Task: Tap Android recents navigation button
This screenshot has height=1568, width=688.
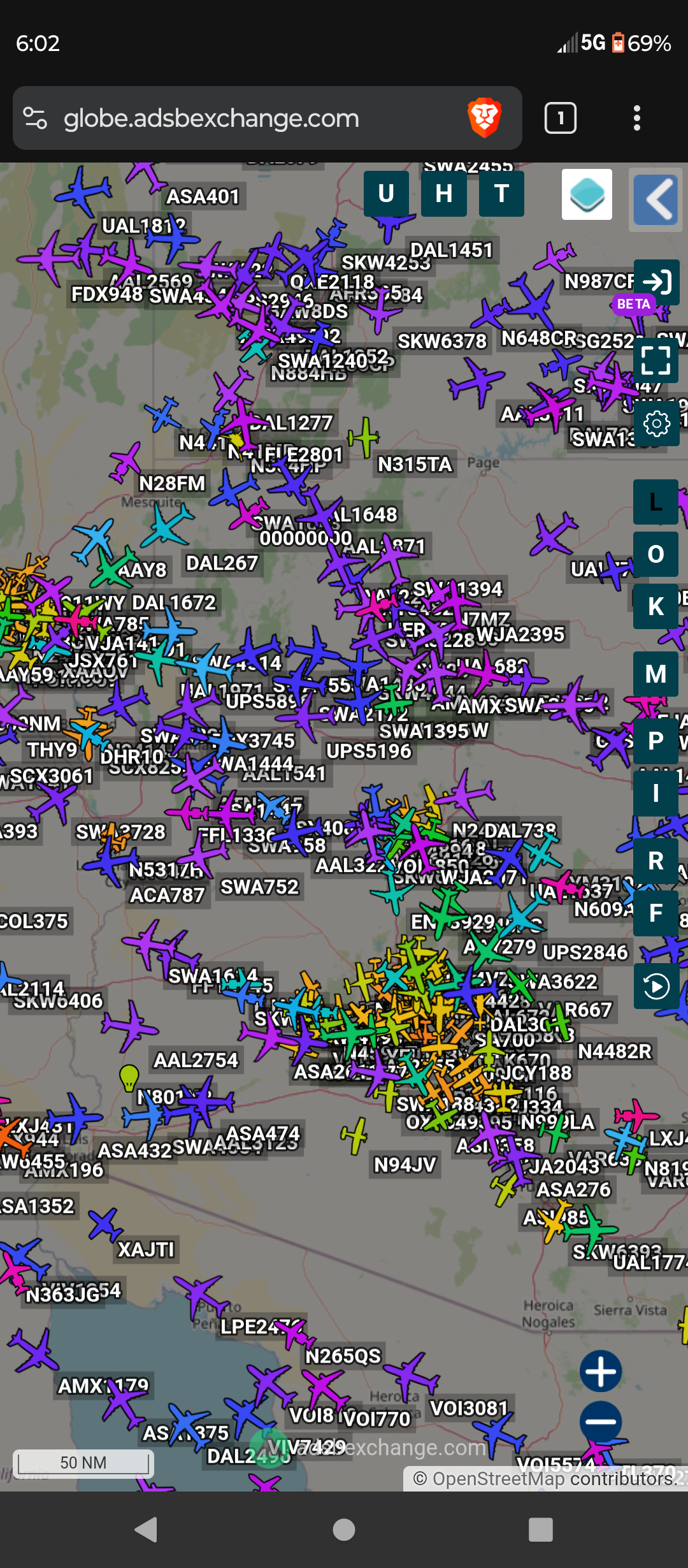Action: pyautogui.click(x=541, y=1529)
